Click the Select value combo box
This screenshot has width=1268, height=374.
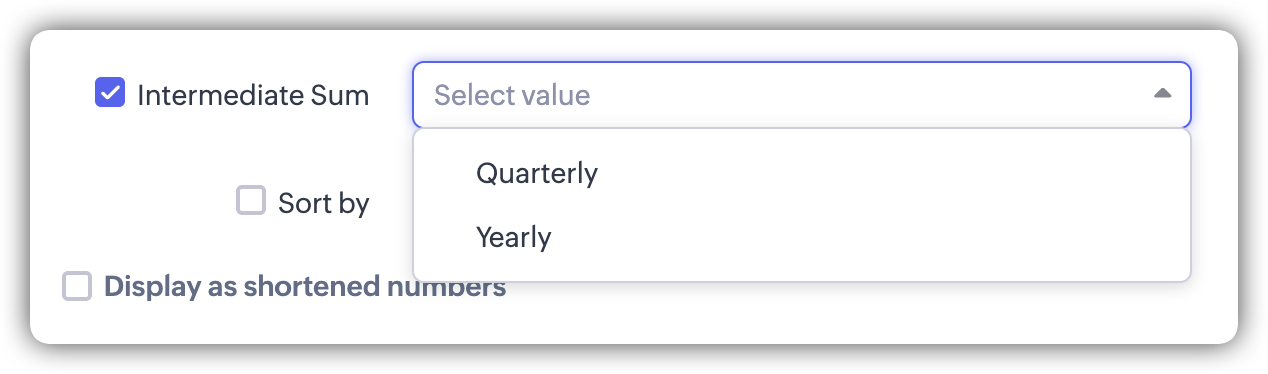pyautogui.click(x=801, y=95)
